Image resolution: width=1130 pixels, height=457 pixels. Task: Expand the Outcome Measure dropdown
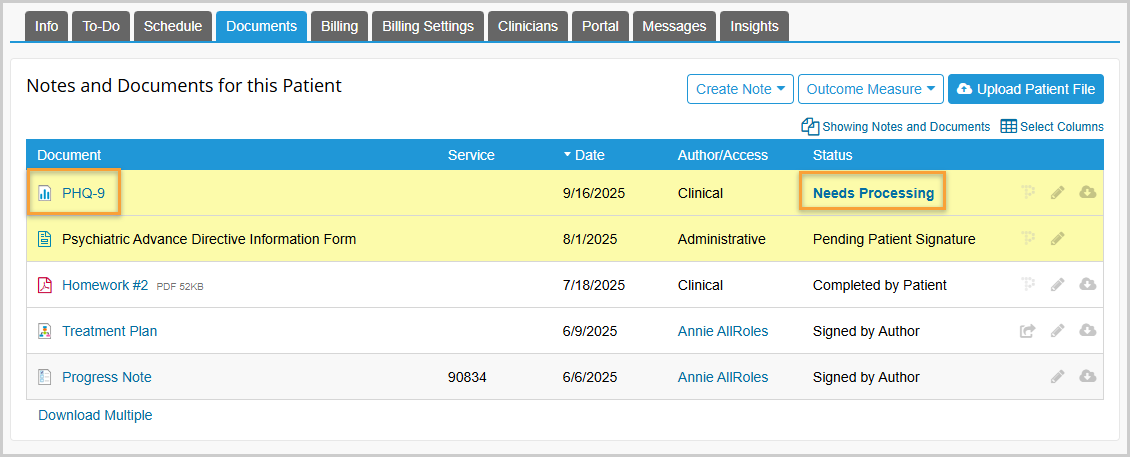870,89
